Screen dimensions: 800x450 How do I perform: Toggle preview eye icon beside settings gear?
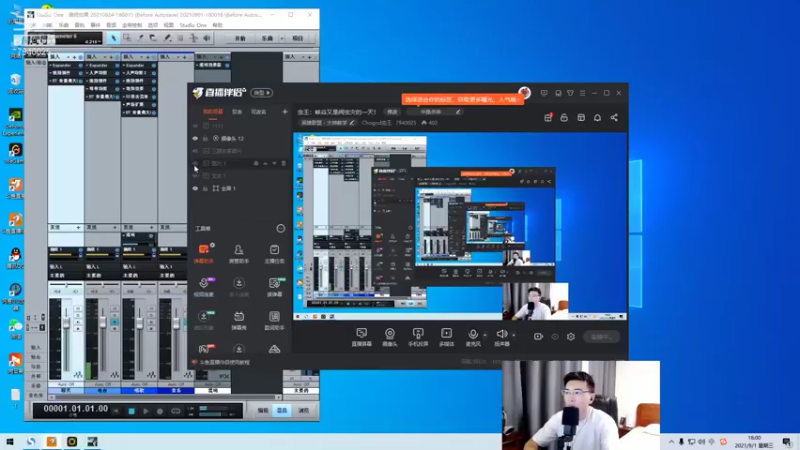point(555,337)
